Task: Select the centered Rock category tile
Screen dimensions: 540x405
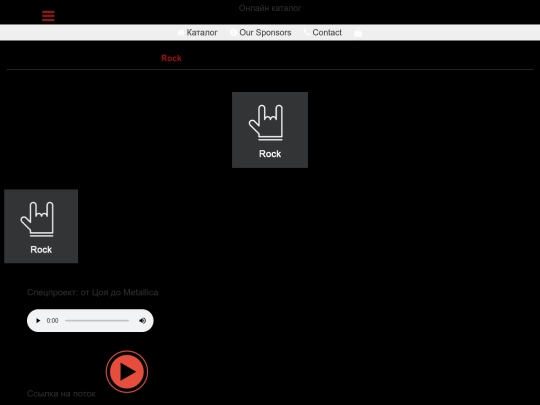Action: coord(270,130)
